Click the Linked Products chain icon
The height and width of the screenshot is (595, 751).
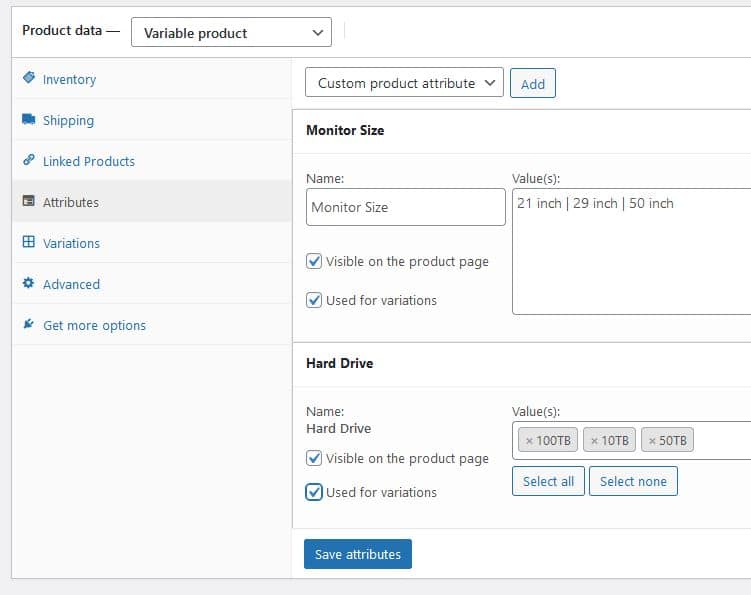click(28, 161)
